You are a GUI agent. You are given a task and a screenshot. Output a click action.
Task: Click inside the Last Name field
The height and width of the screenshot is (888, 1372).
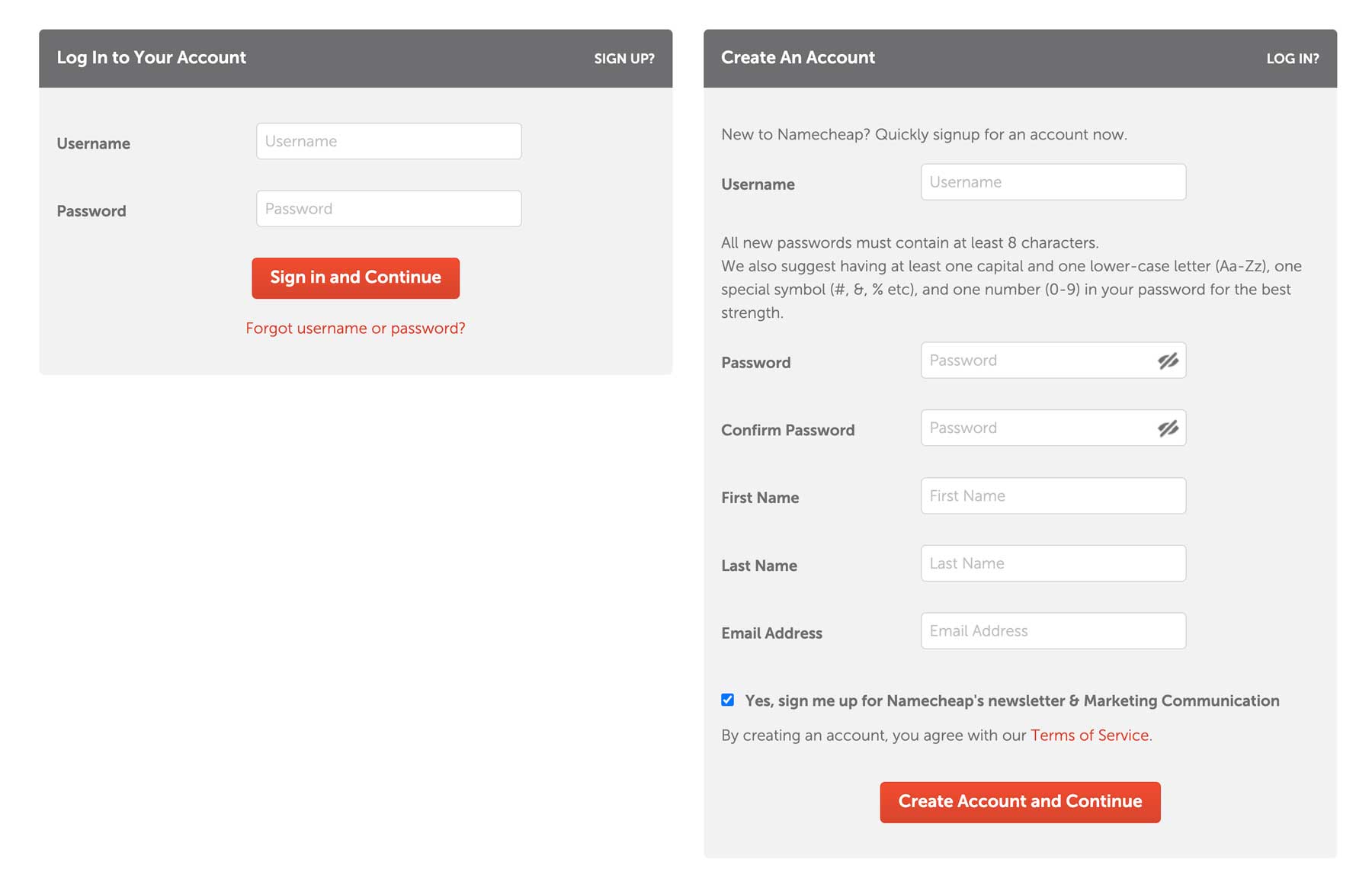coord(1053,563)
